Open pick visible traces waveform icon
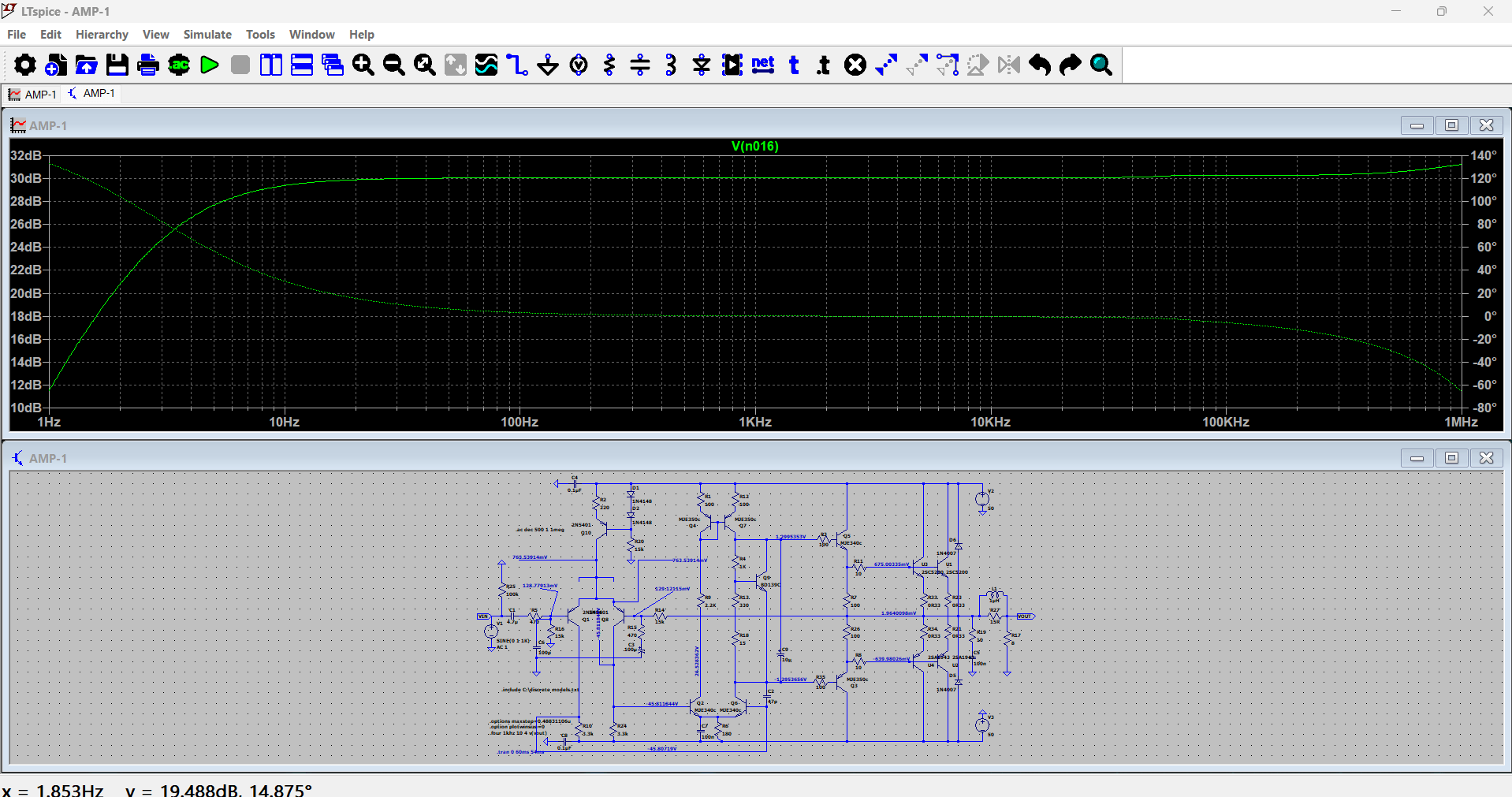 (486, 65)
